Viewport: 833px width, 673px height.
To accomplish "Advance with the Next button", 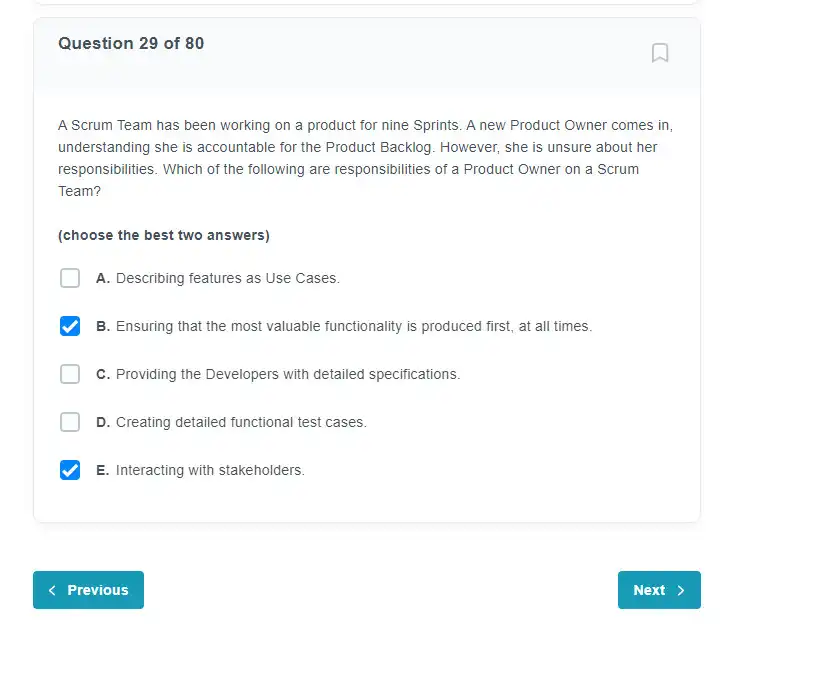I will point(659,590).
